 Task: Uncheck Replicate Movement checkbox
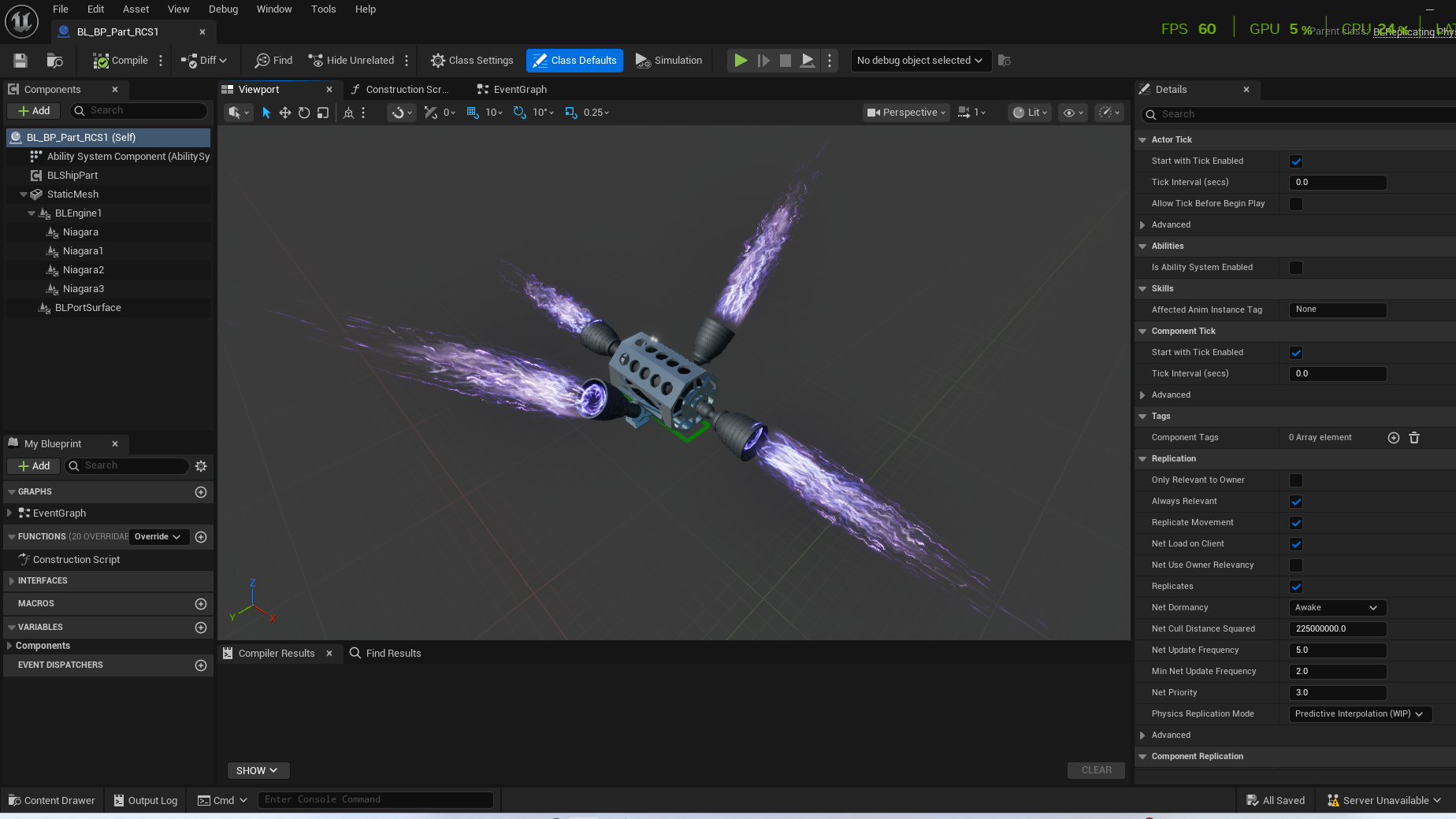tap(1296, 523)
